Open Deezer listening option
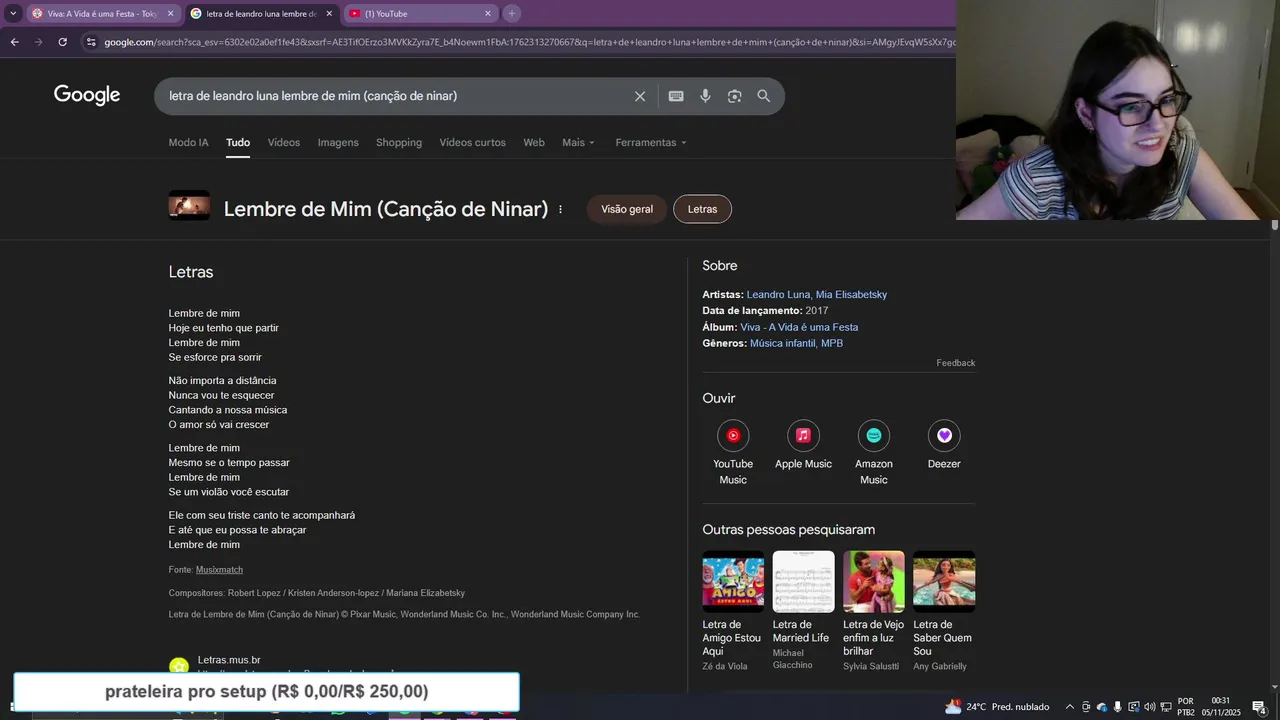The image size is (1280, 720). point(944,446)
